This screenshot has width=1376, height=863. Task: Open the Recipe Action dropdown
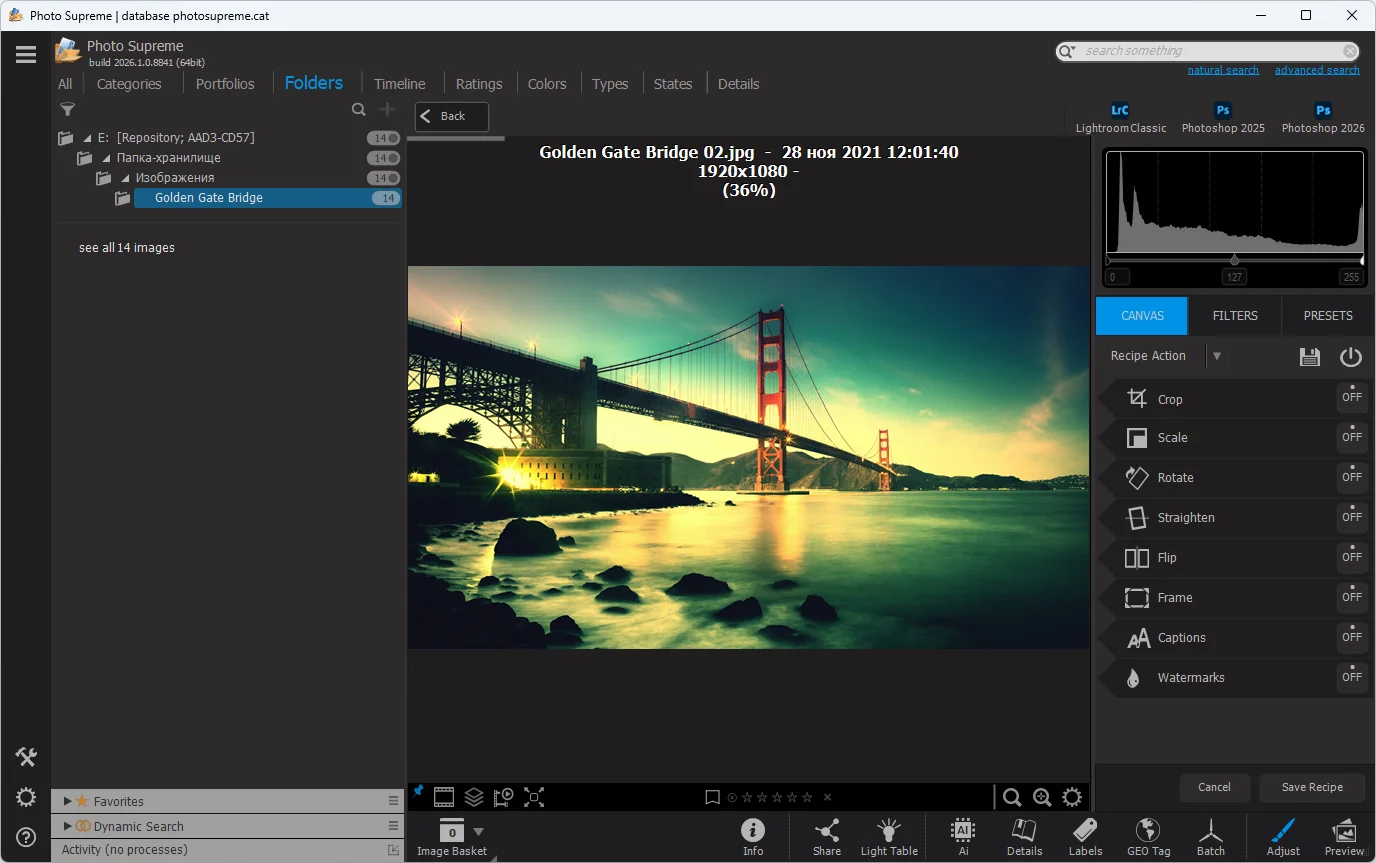click(1216, 356)
